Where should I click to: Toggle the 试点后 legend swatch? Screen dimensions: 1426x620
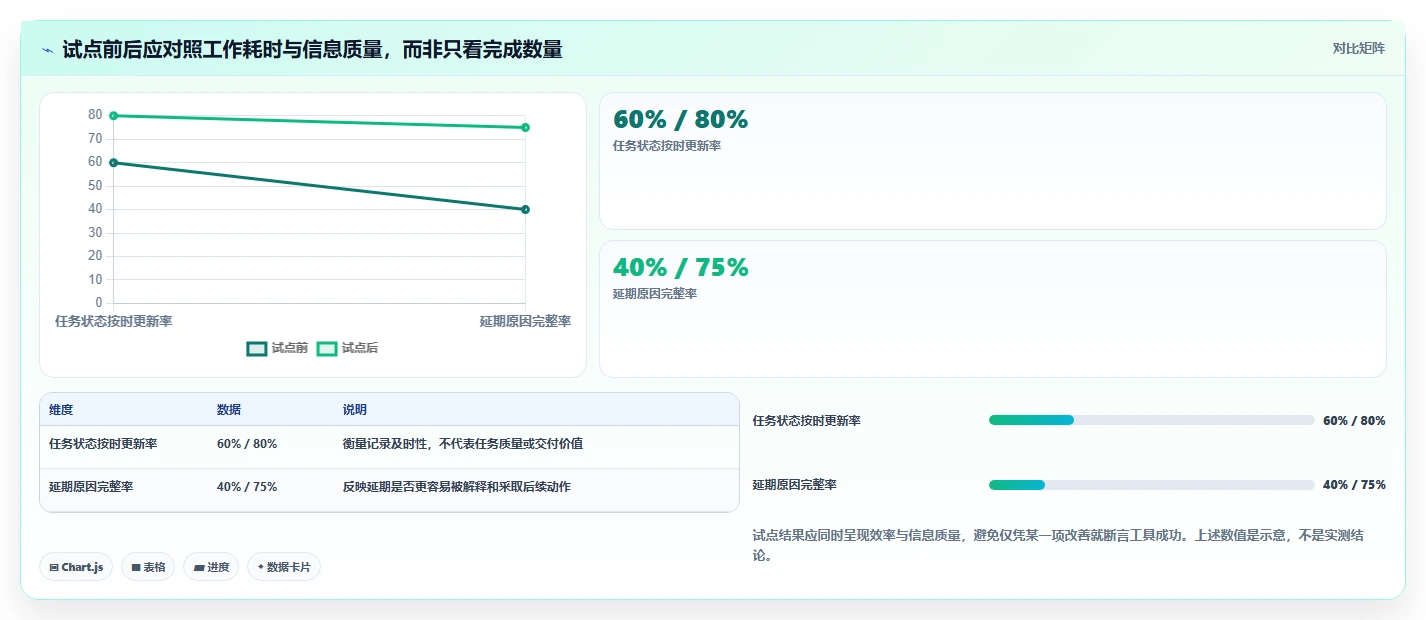327,348
